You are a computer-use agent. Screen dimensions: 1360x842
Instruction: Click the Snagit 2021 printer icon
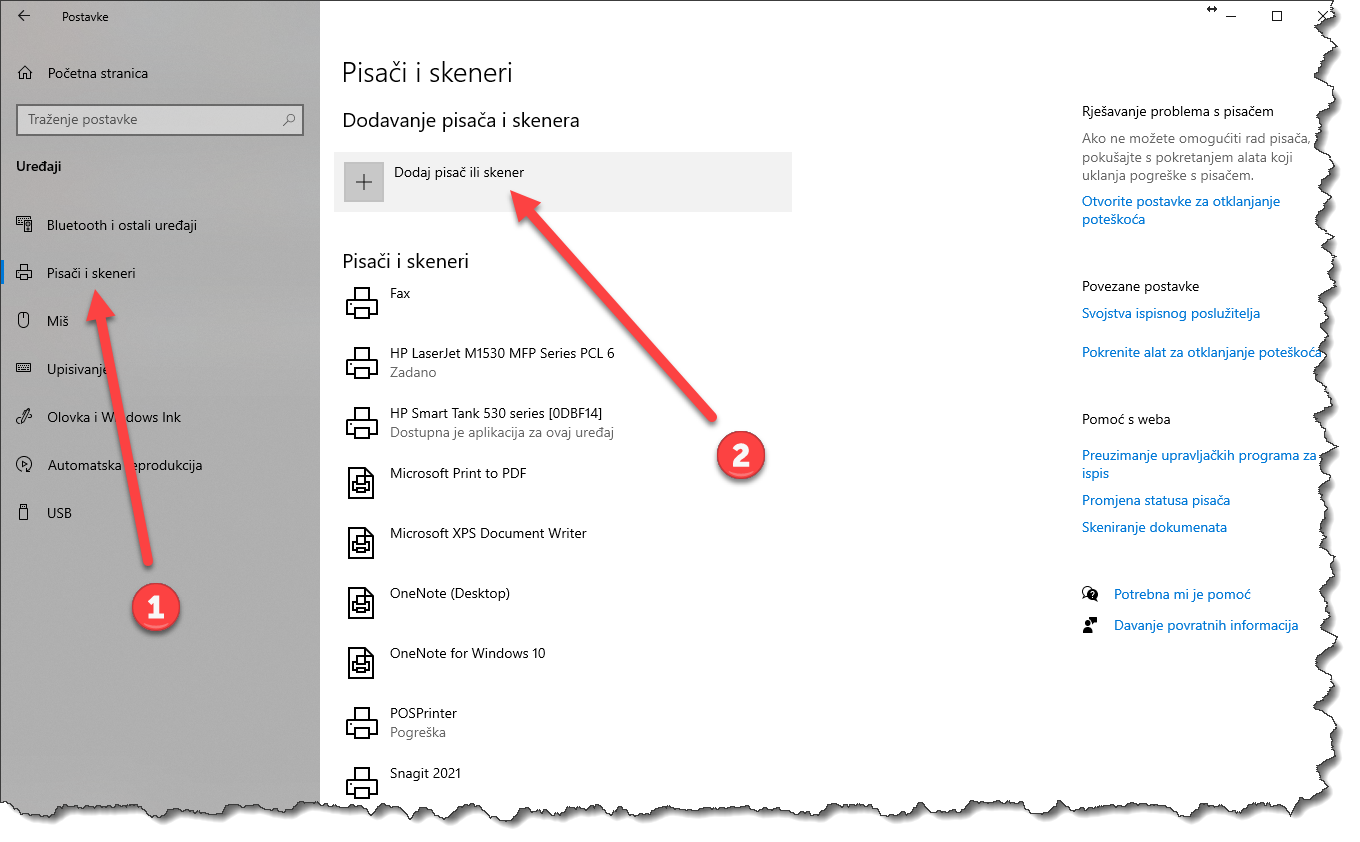[x=361, y=781]
